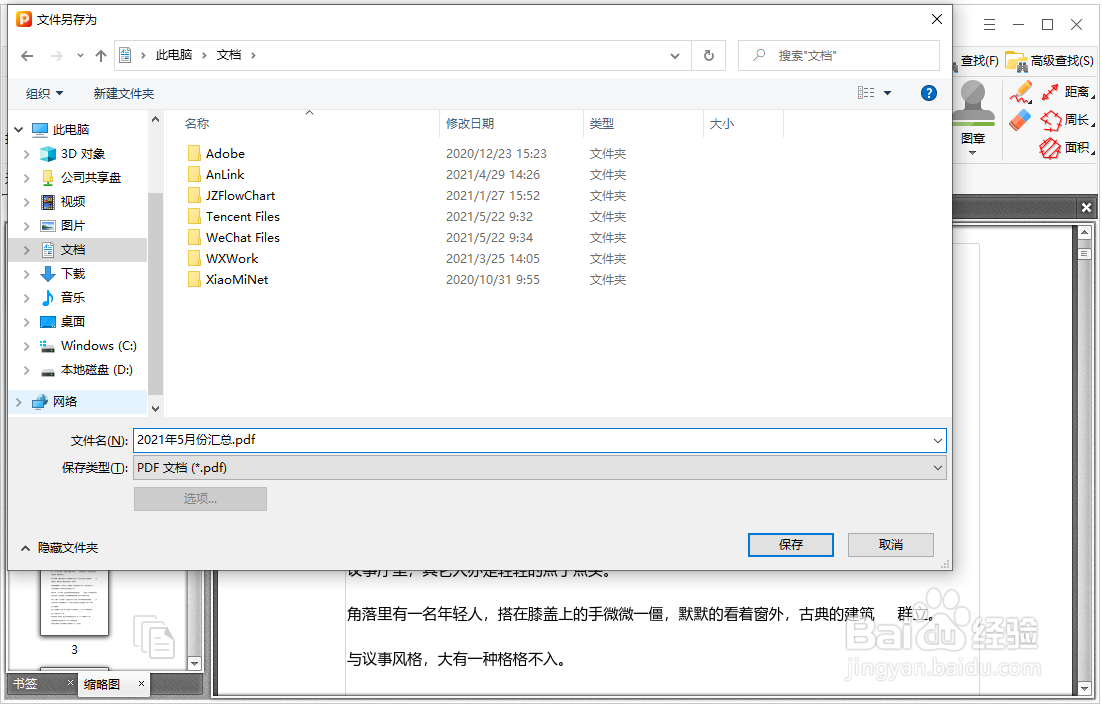The height and width of the screenshot is (706, 1102).
Task: Select the WXWork folder
Action: (232, 259)
